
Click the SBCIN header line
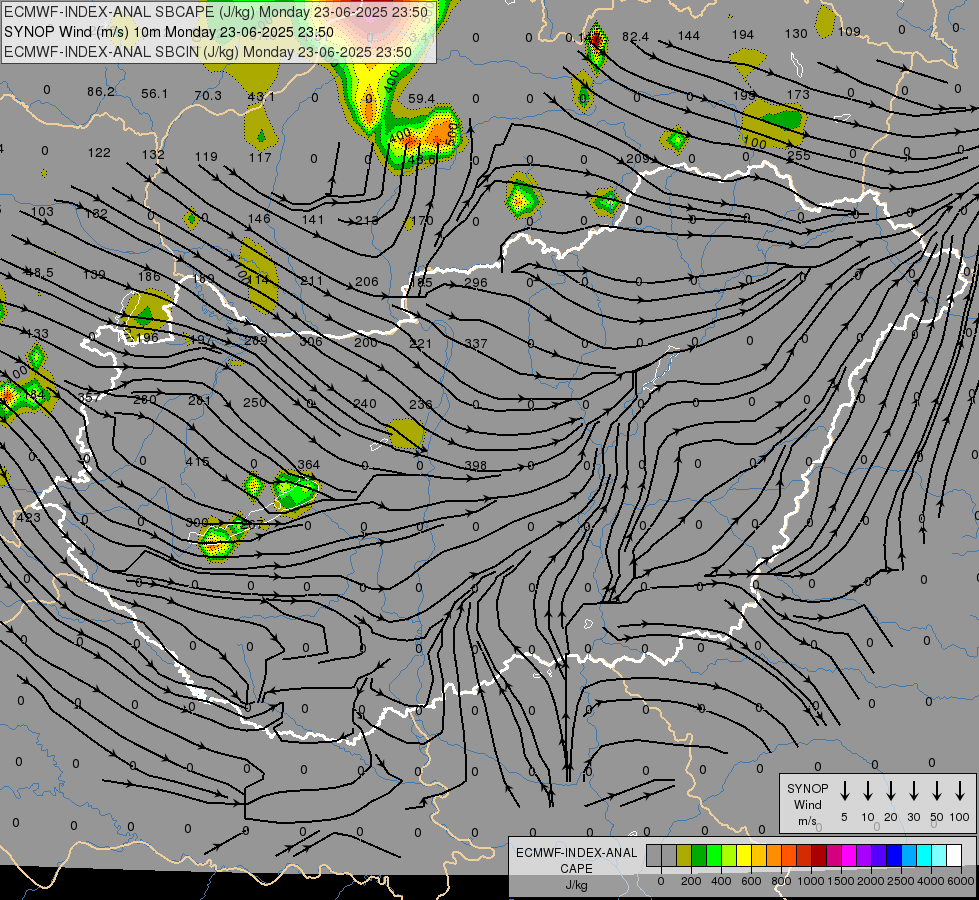pyautogui.click(x=208, y=52)
